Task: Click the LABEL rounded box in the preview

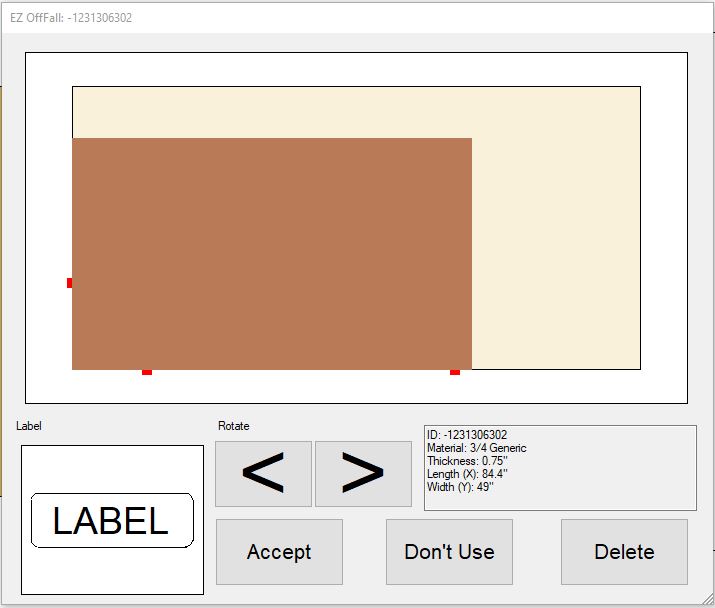Action: (111, 521)
